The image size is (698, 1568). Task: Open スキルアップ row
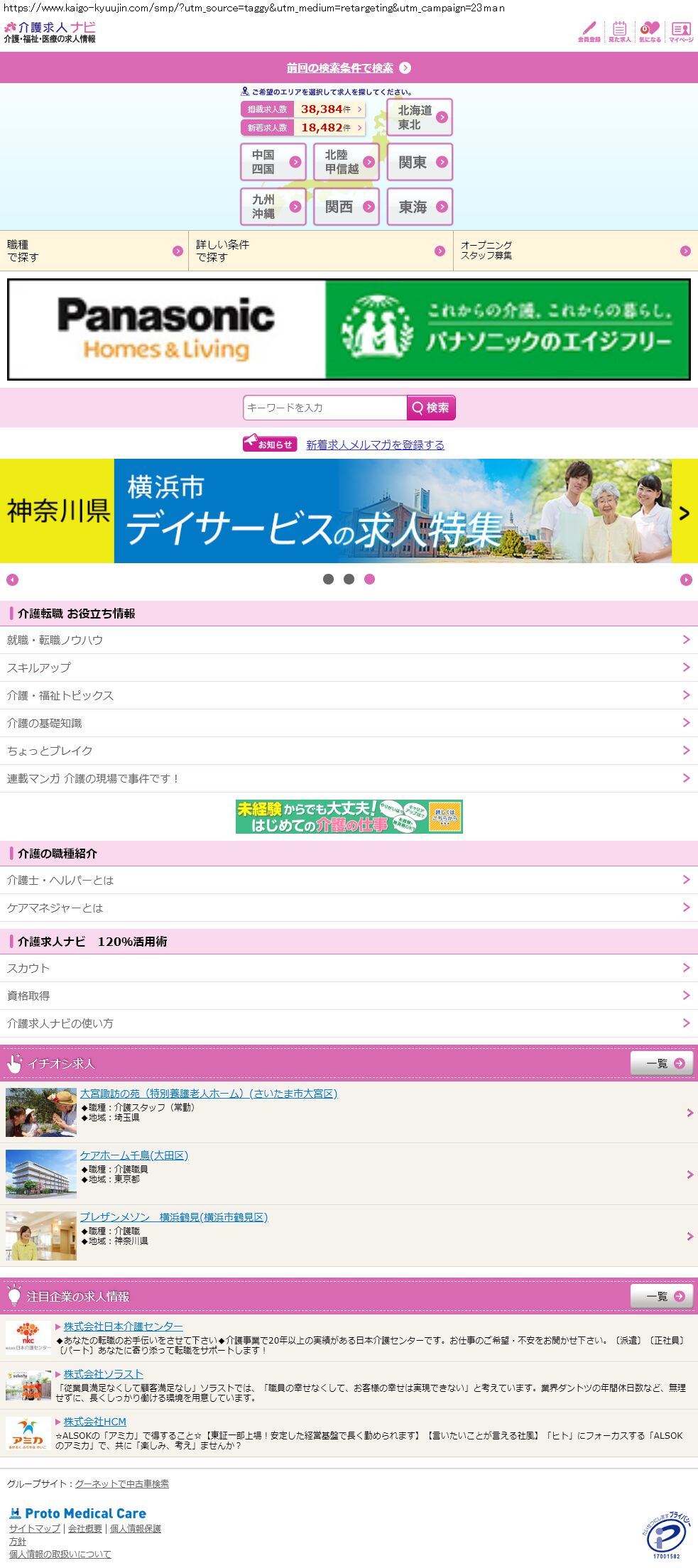point(349,668)
